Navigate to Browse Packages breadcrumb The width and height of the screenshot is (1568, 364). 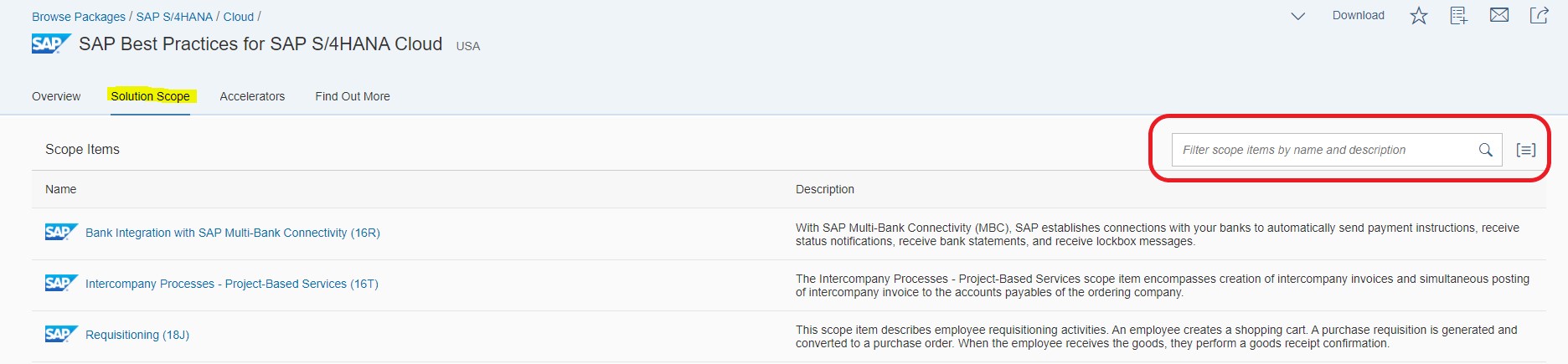[x=79, y=17]
